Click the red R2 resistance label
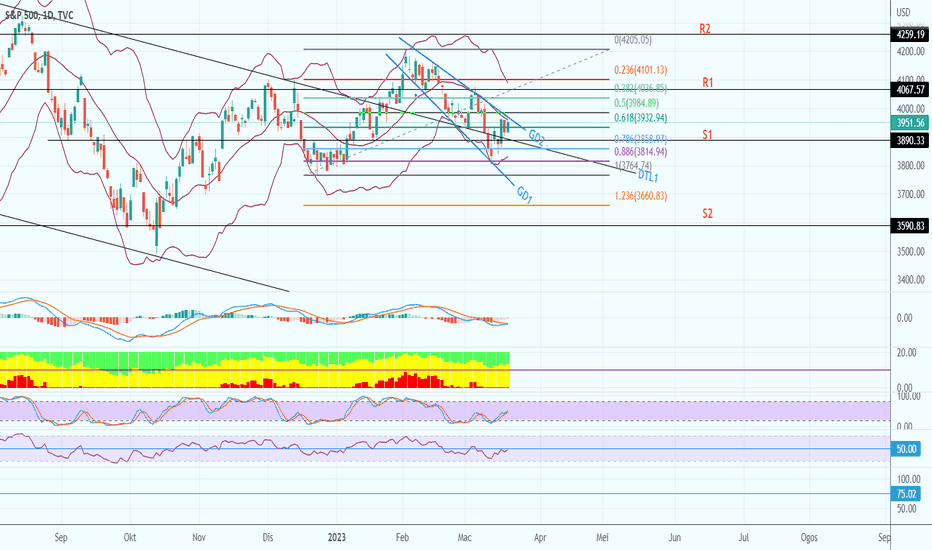 [705, 28]
